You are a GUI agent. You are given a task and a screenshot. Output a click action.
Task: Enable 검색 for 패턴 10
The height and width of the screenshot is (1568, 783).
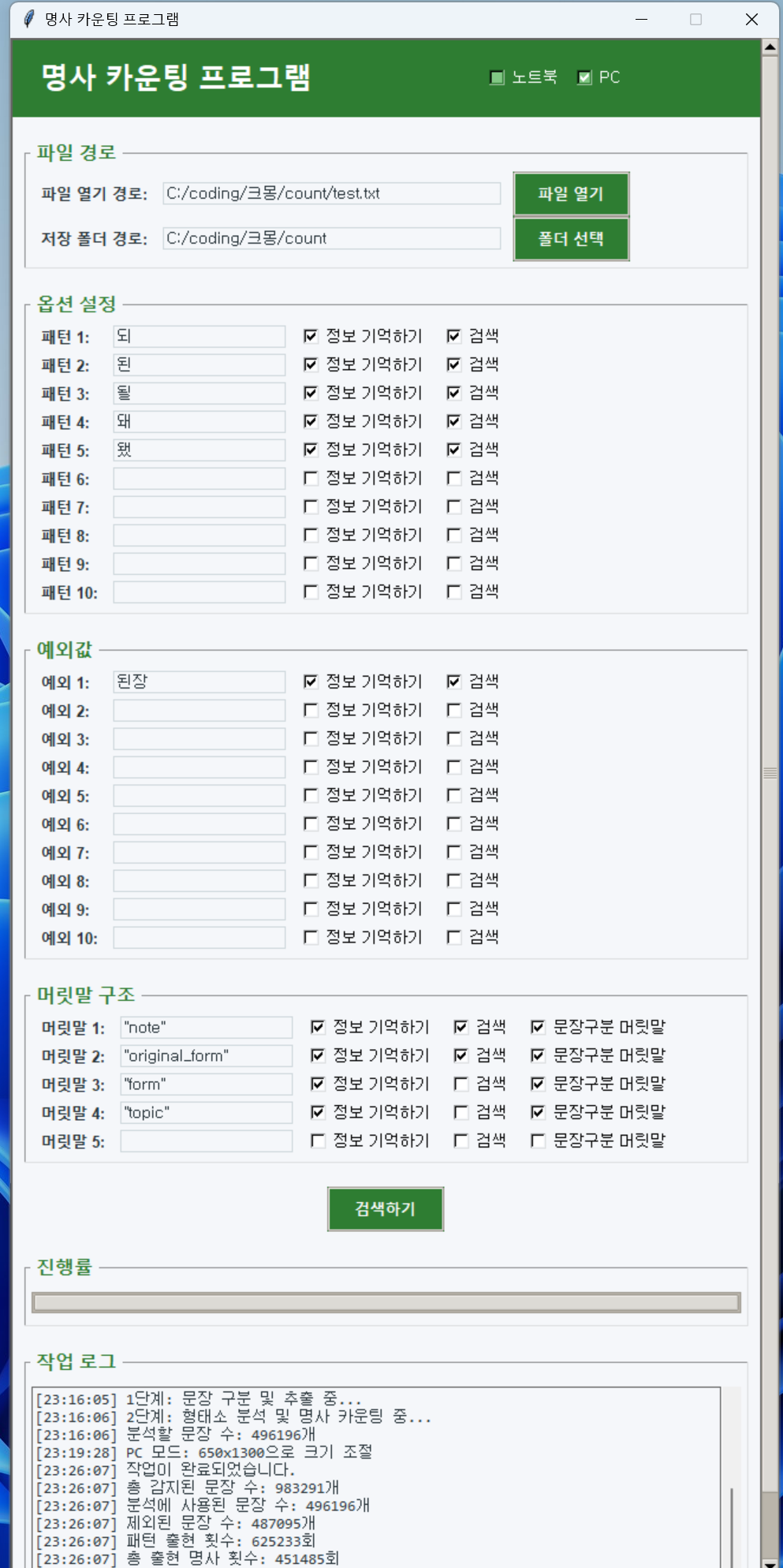[x=453, y=592]
